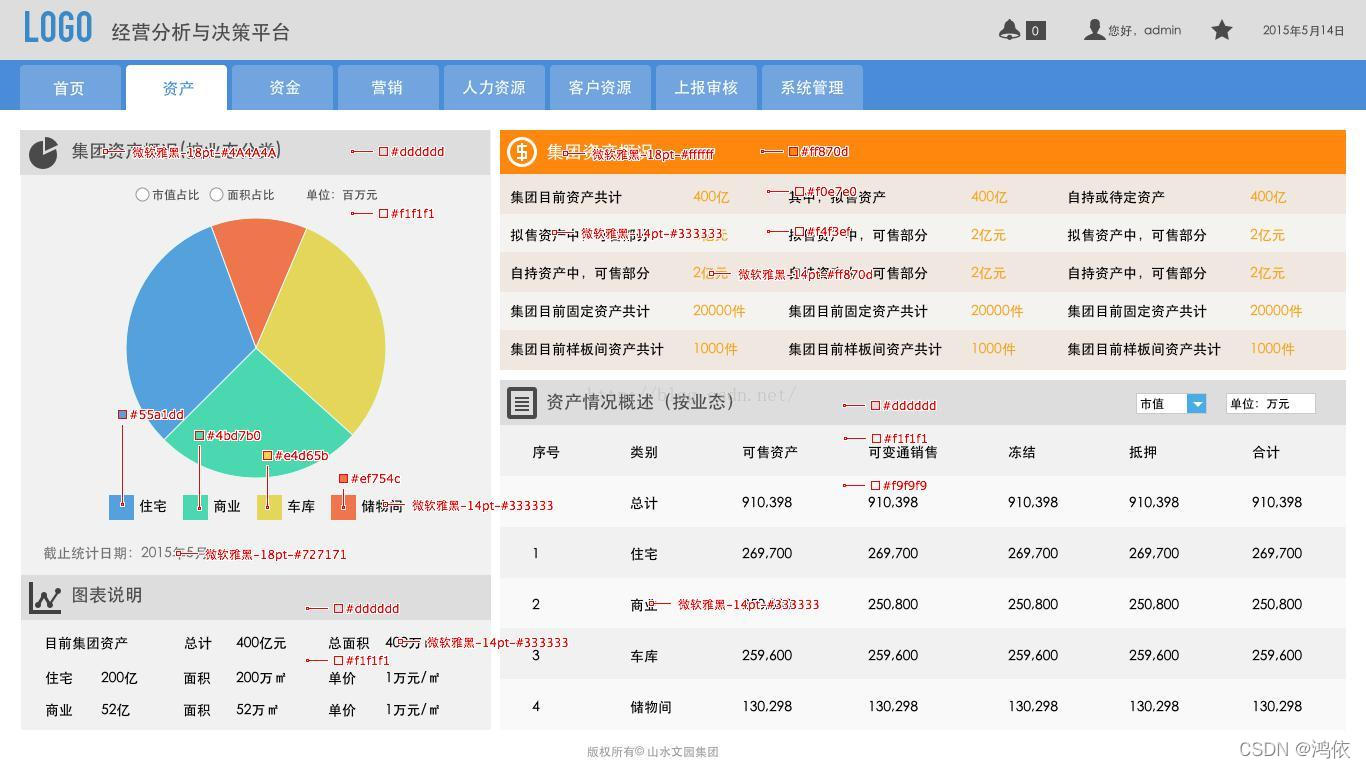The height and width of the screenshot is (768, 1366).
Task: Click the 自持或待定资产 label
Action: 1116,198
